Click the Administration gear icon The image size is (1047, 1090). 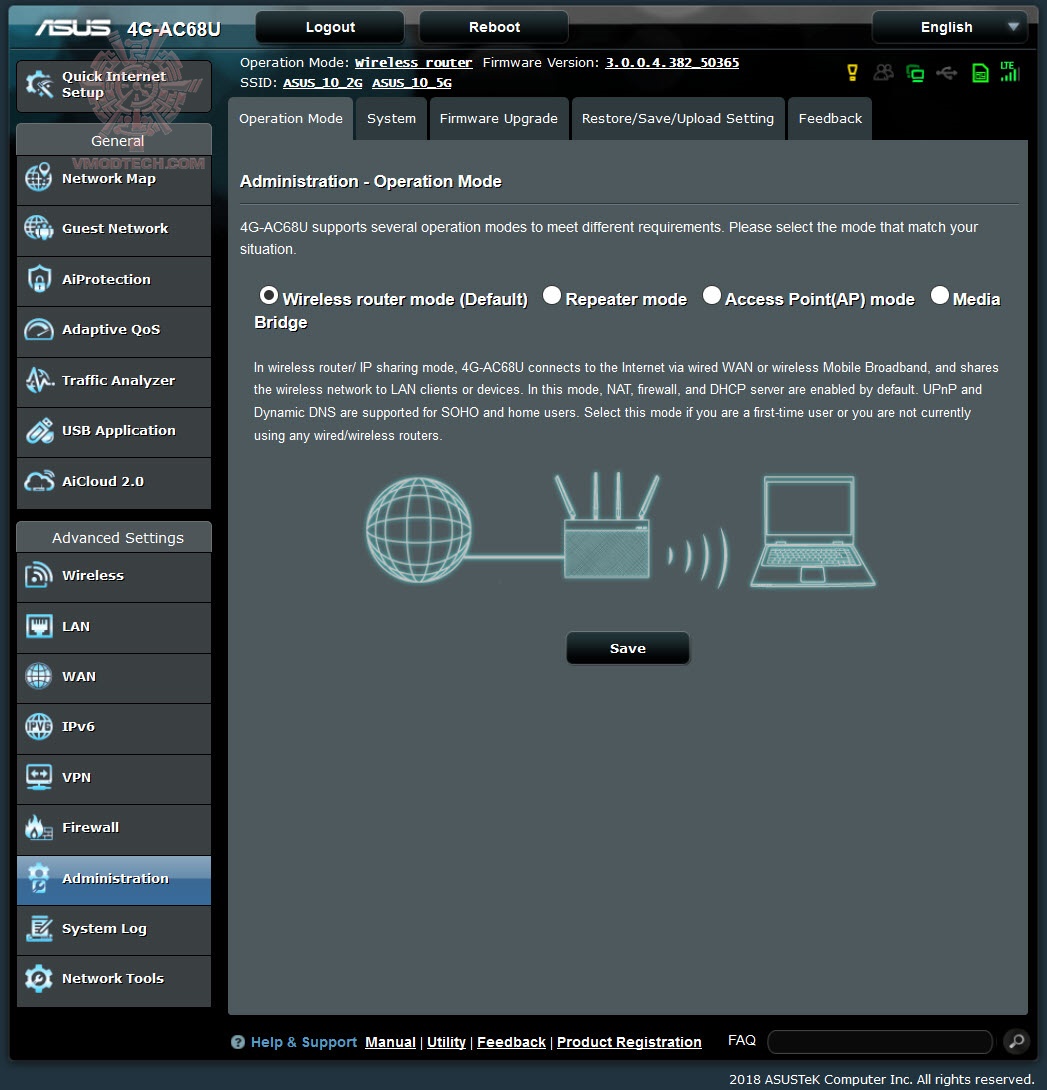[x=39, y=878]
